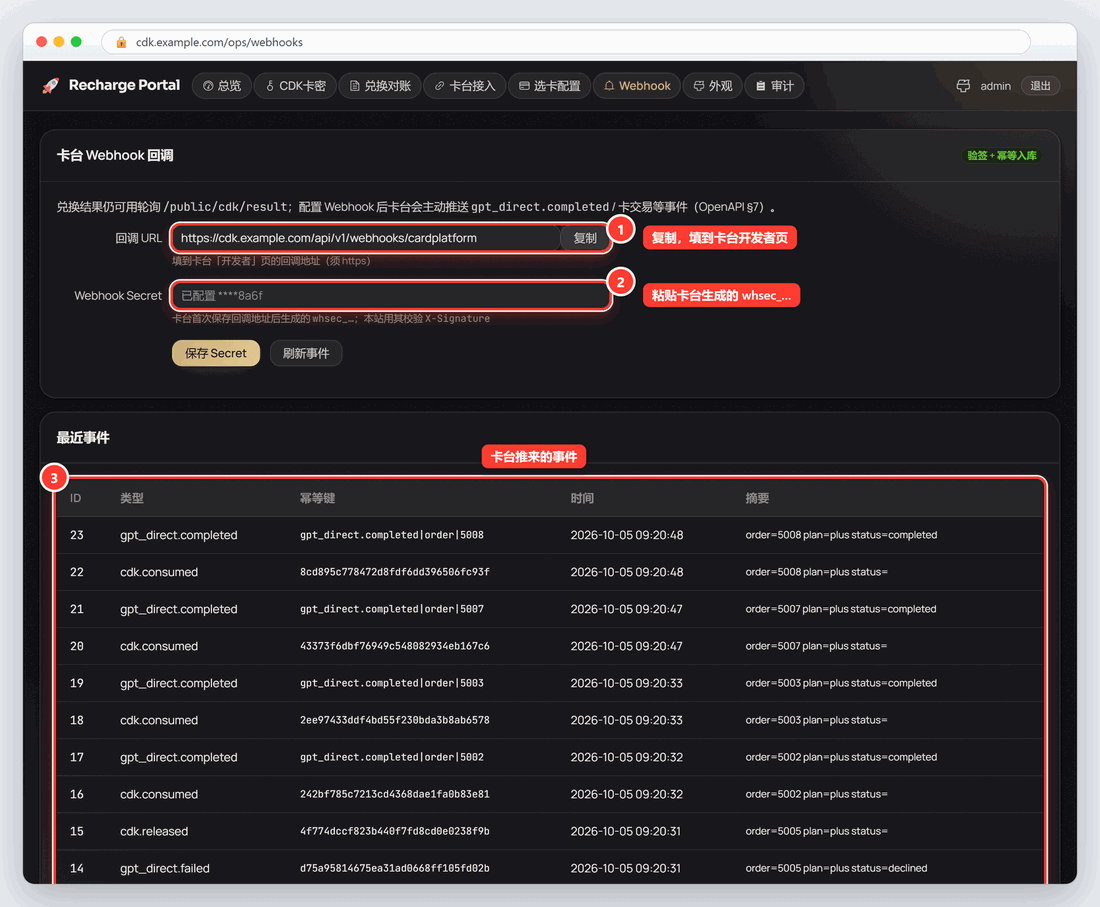Click ID cell '18' in events table
1100x907 pixels.
coord(76,720)
